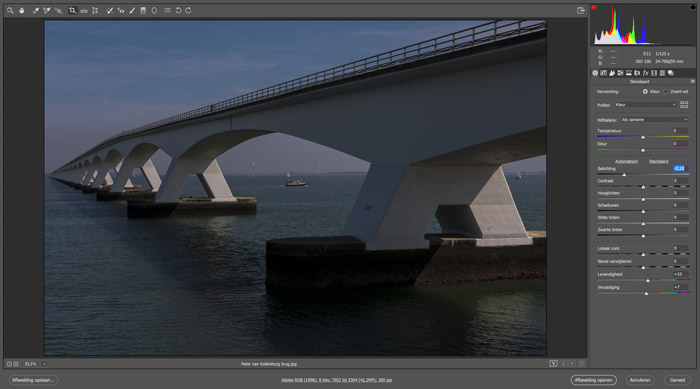The height and width of the screenshot is (389, 700).
Task: Browse profiles with the grid icon
Action: pyautogui.click(x=684, y=105)
